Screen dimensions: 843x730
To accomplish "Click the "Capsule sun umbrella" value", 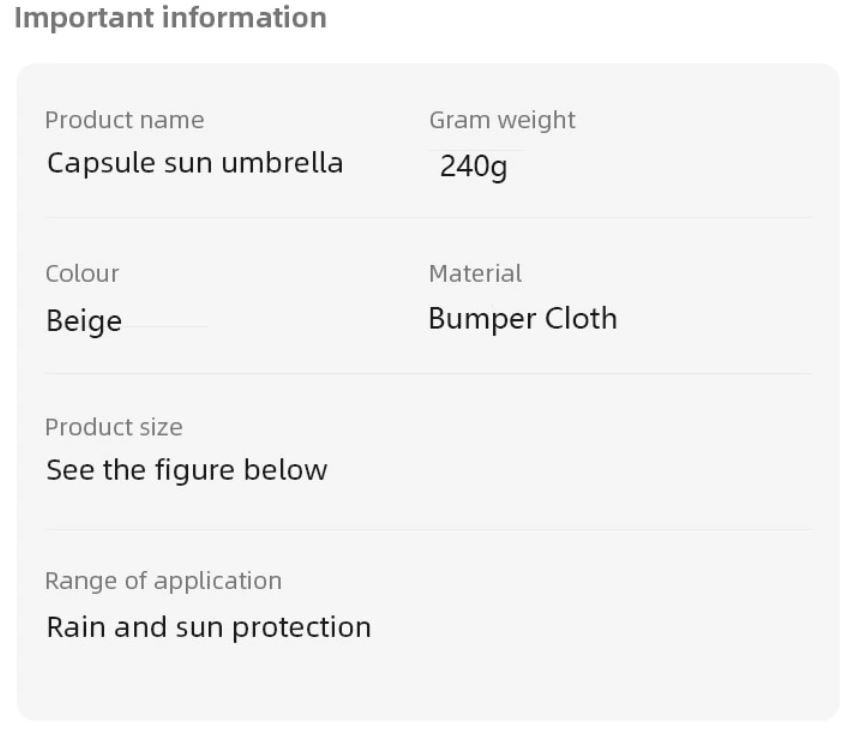I will pyautogui.click(x=194, y=162).
